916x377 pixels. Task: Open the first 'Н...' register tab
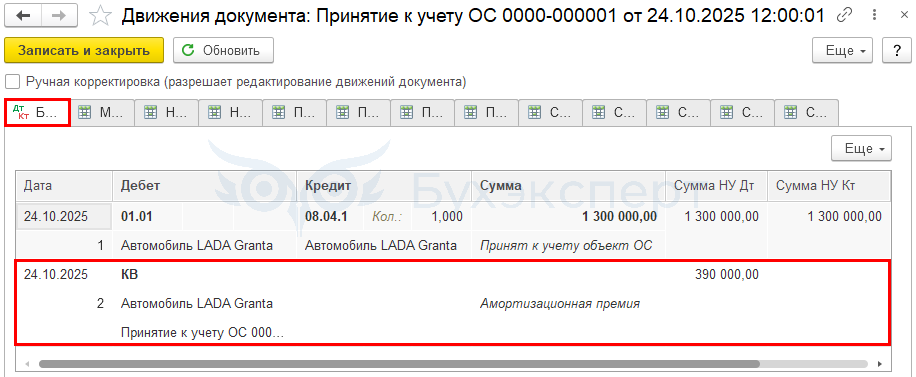click(167, 113)
